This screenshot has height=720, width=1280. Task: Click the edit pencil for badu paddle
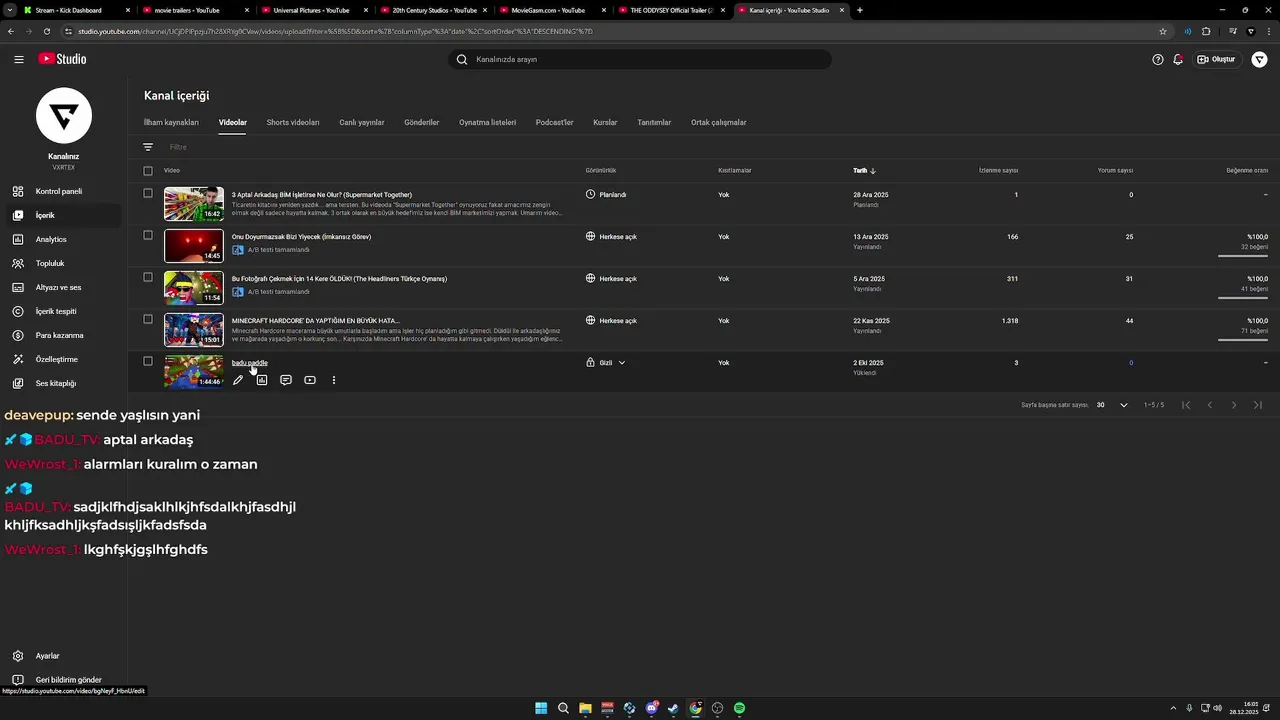[238, 380]
